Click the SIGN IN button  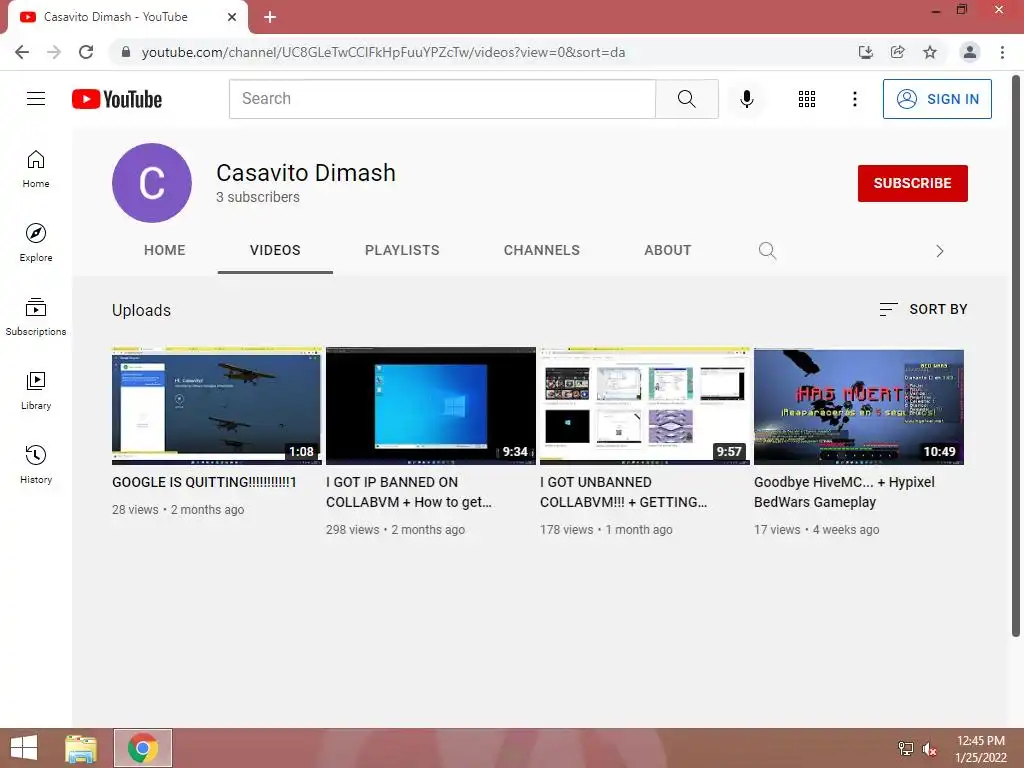[937, 99]
